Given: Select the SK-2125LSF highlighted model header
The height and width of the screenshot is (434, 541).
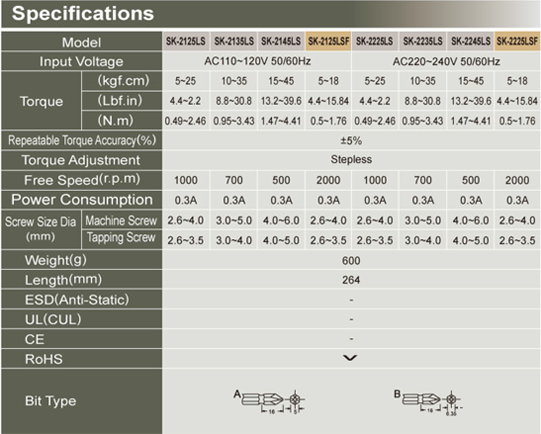Looking at the screenshot, I should [x=328, y=41].
